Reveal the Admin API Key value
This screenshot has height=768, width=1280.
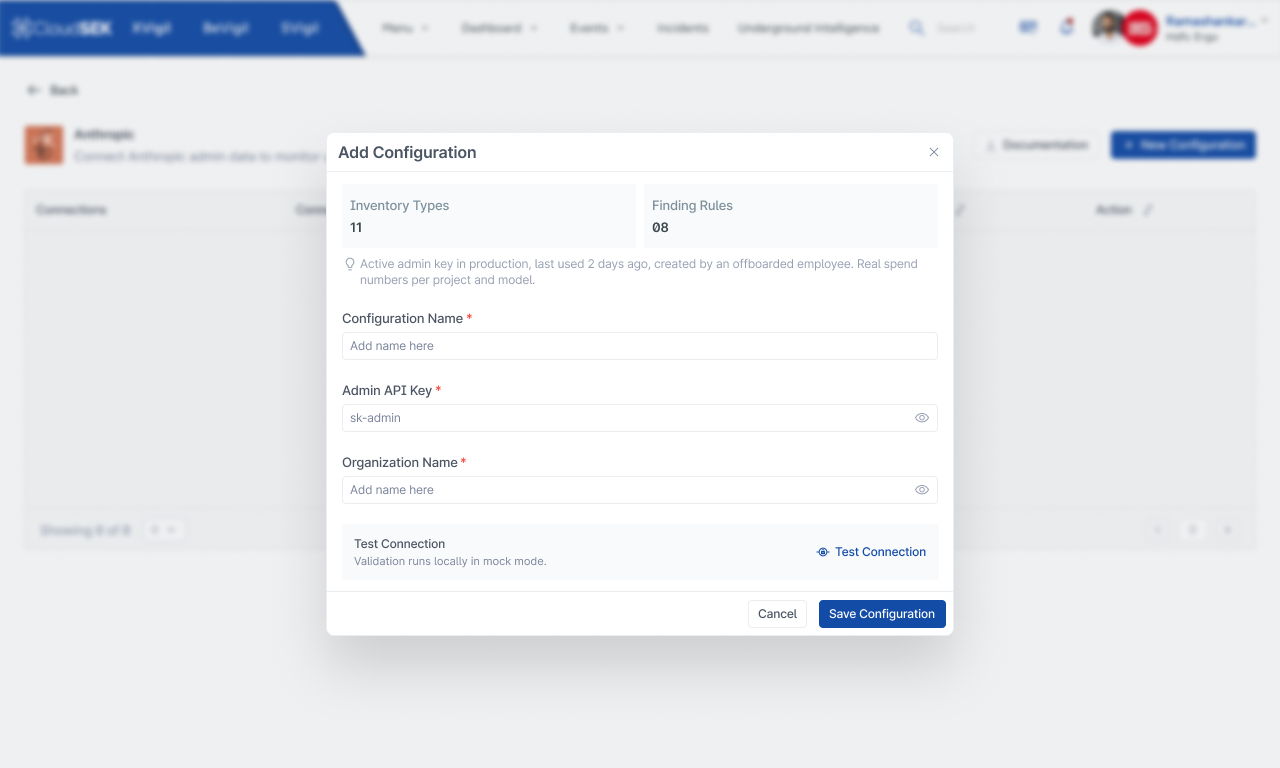click(922, 418)
